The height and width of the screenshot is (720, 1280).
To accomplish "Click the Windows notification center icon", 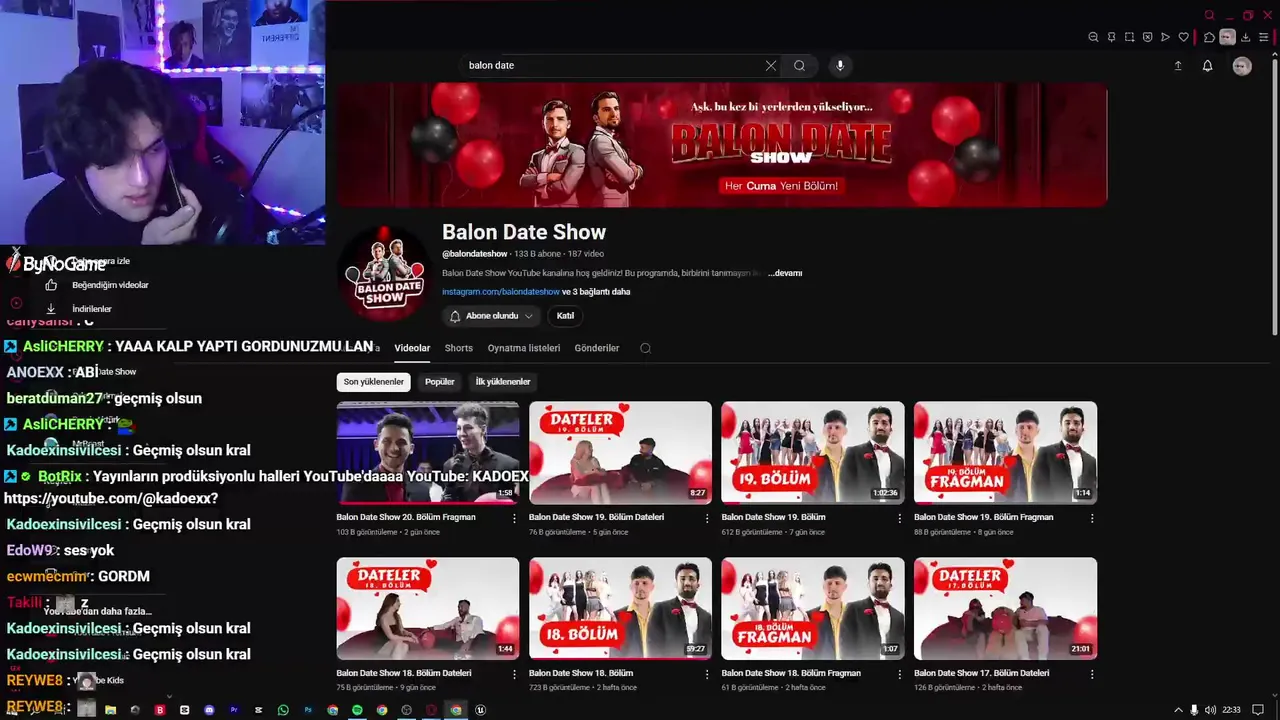I will [1258, 710].
